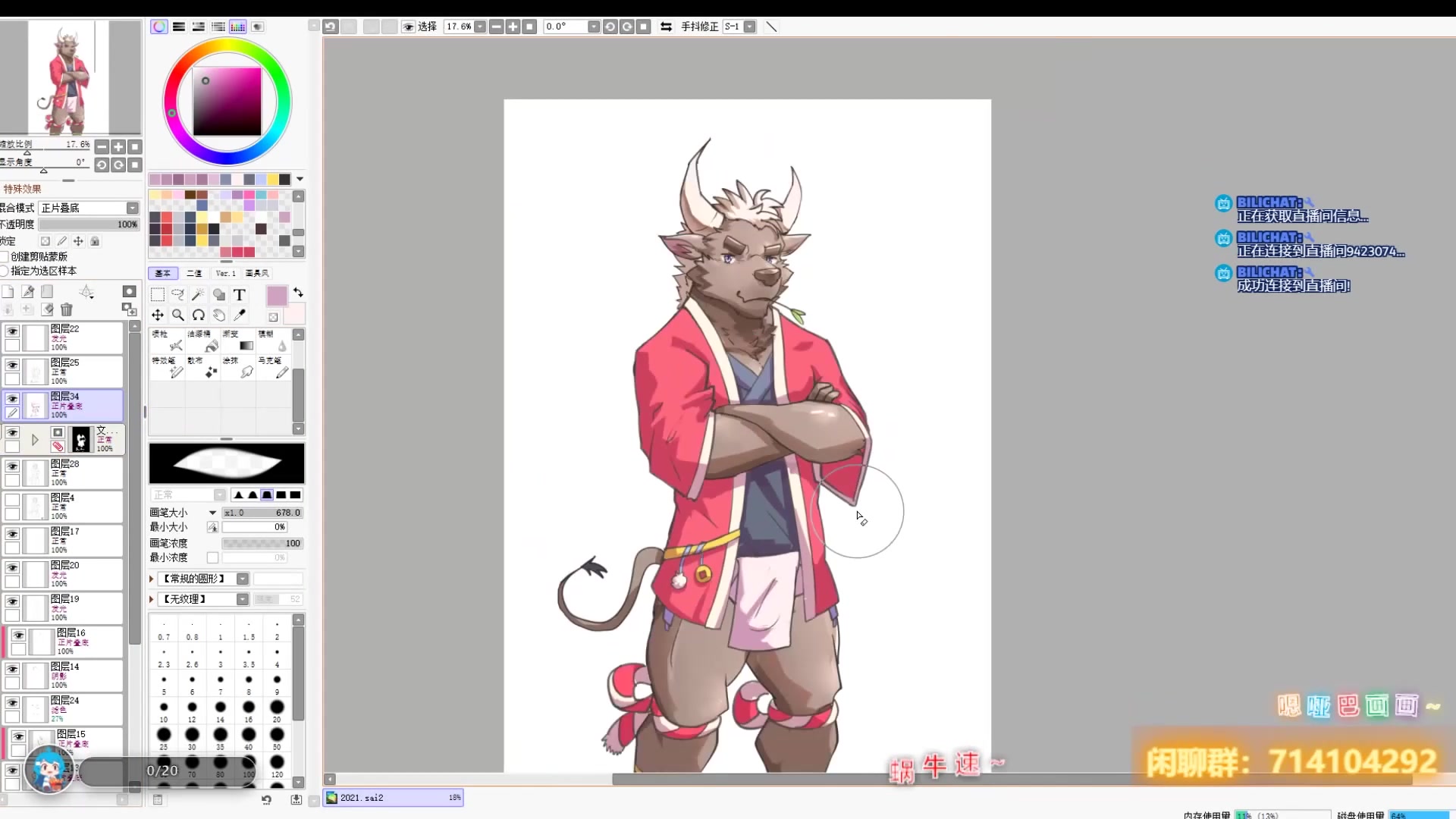The height and width of the screenshot is (819, 1456).
Task: Switch to the 二值 tool tab
Action: point(194,273)
